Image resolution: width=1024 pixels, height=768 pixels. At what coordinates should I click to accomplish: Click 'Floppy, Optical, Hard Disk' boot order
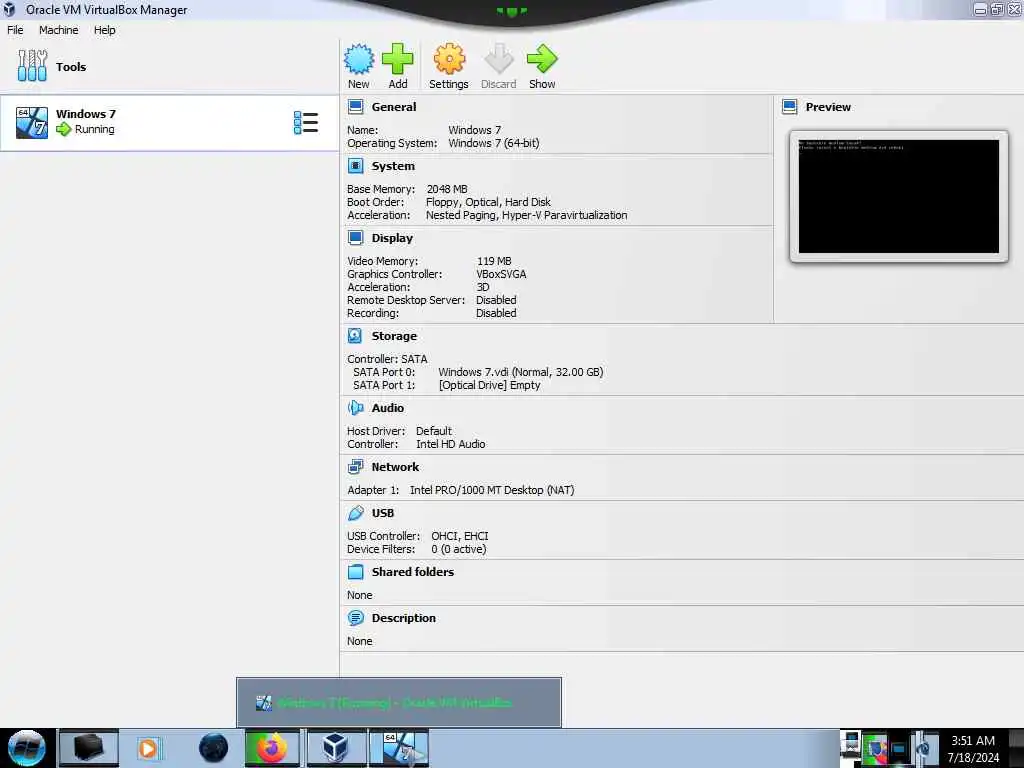[488, 202]
